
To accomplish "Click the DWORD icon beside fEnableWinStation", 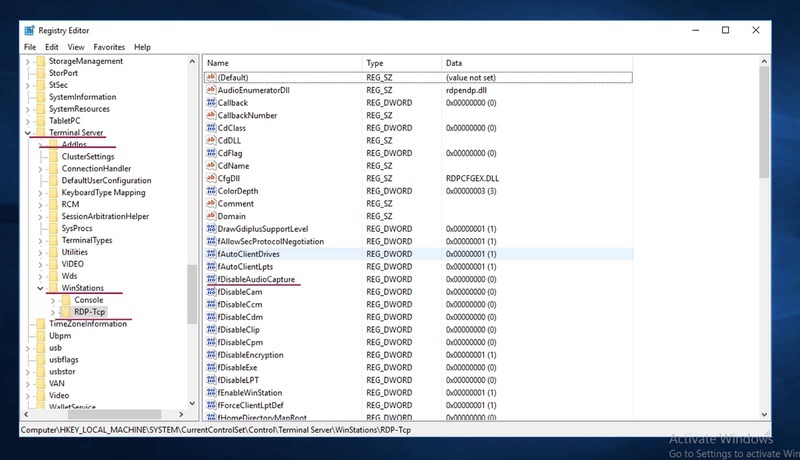I will click(211, 393).
